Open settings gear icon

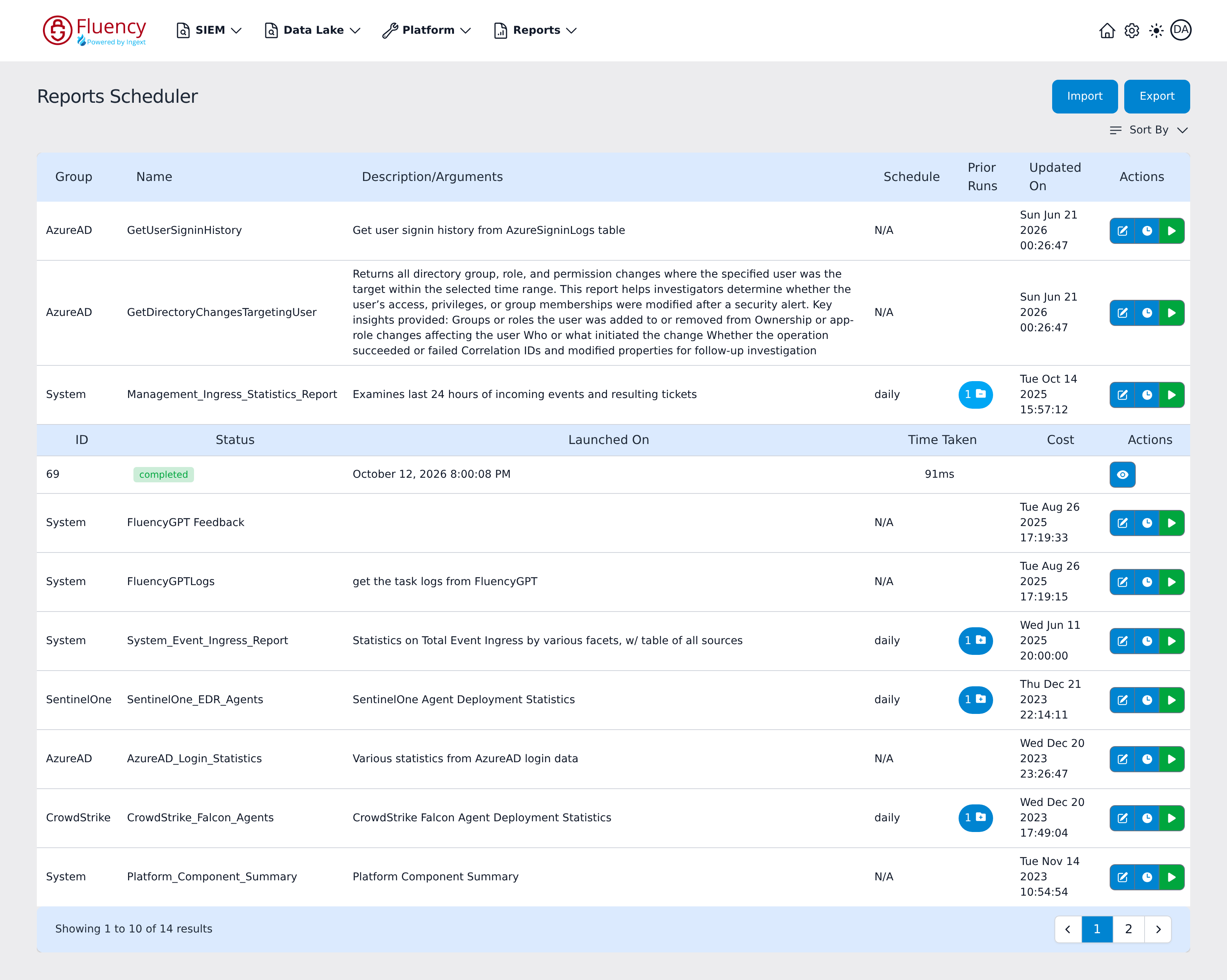(1132, 30)
